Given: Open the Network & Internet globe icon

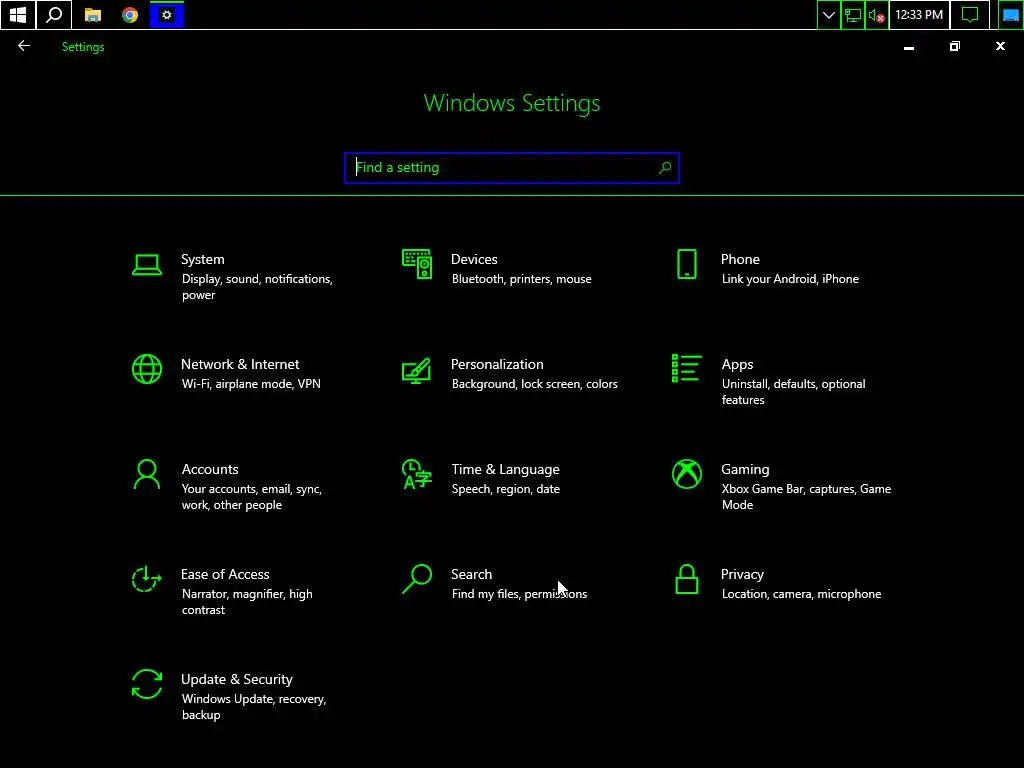Looking at the screenshot, I should (147, 369).
